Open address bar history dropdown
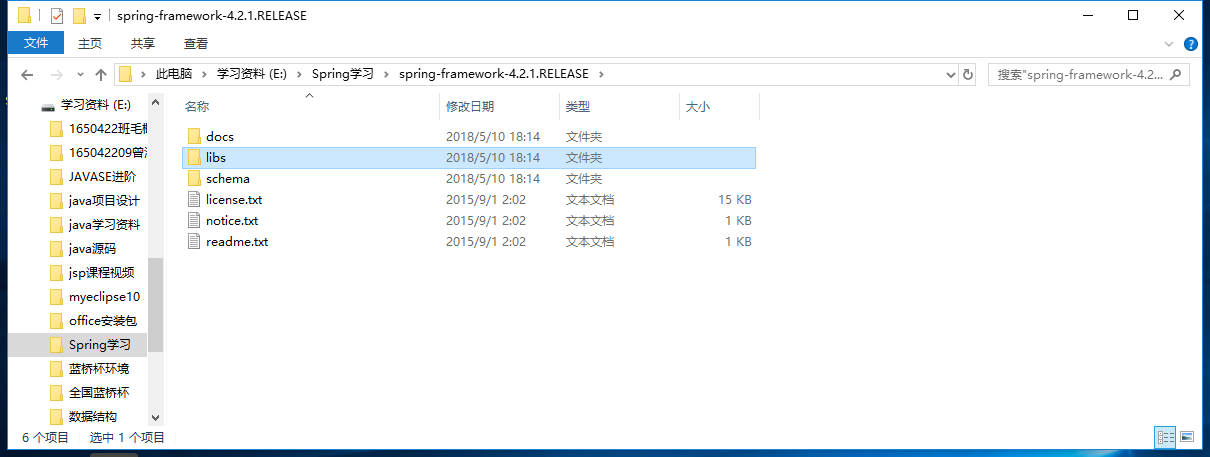Image resolution: width=1210 pixels, height=457 pixels. tap(951, 74)
